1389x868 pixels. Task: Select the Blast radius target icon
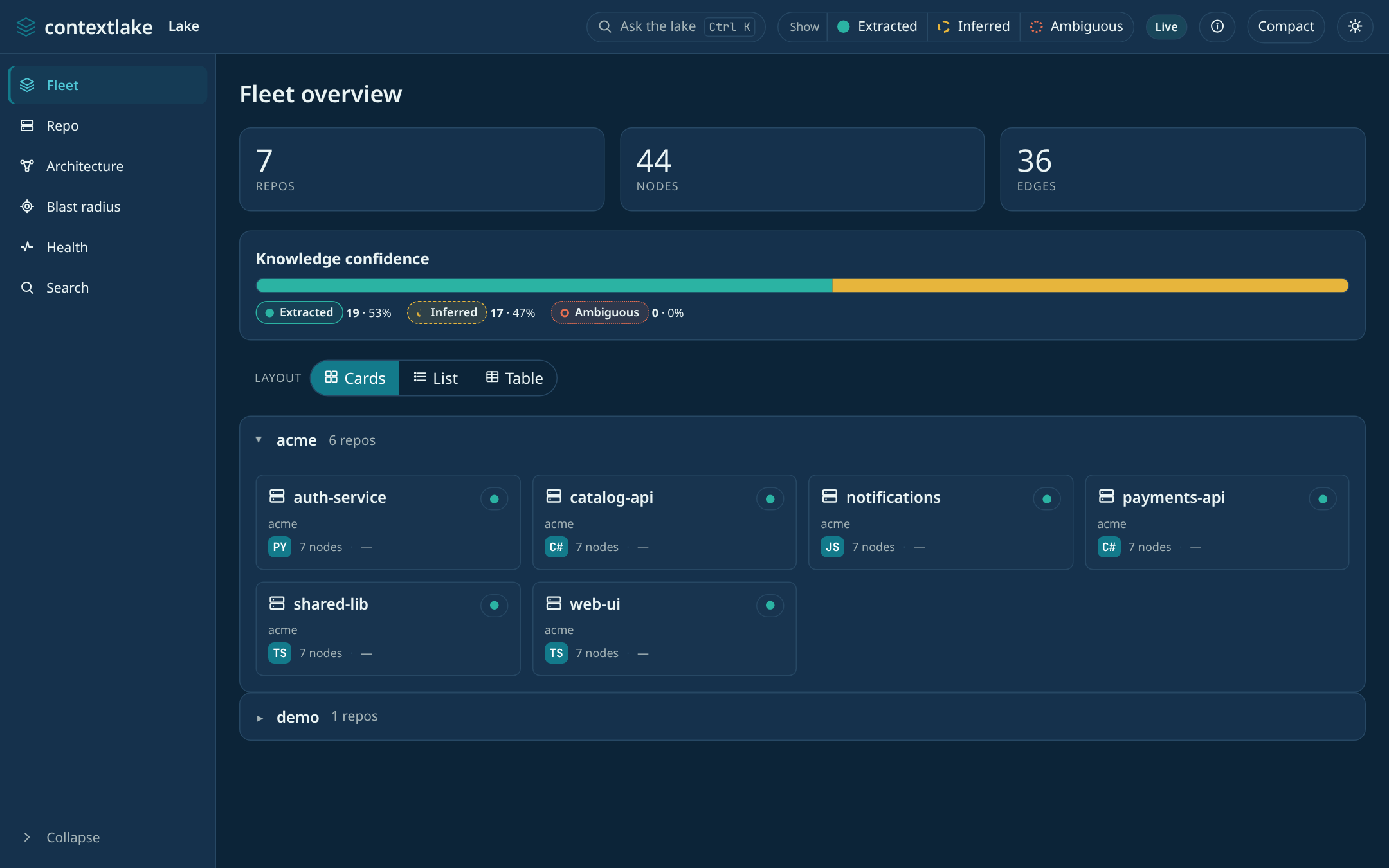27,206
